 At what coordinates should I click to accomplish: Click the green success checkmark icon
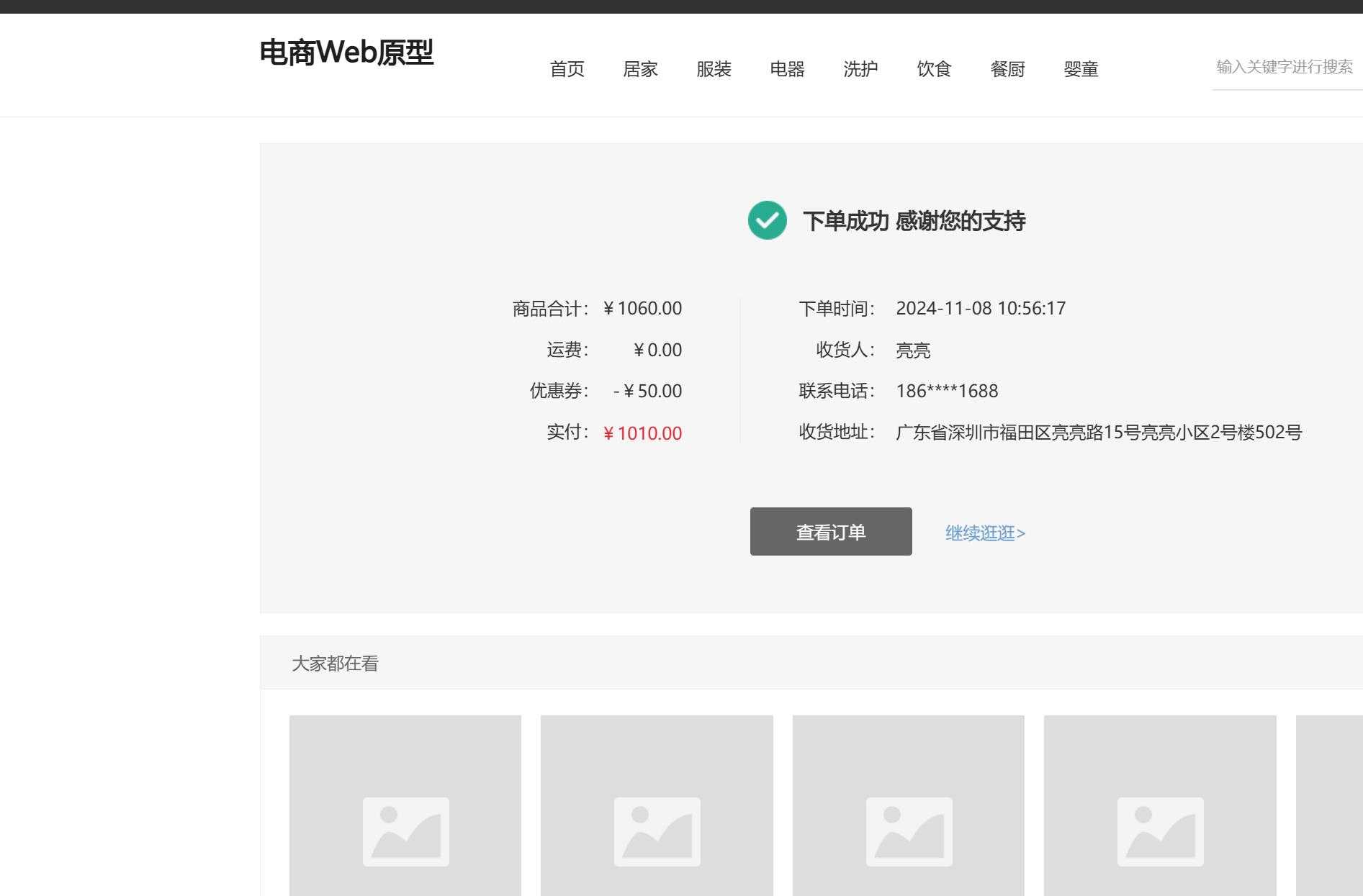[x=768, y=221]
